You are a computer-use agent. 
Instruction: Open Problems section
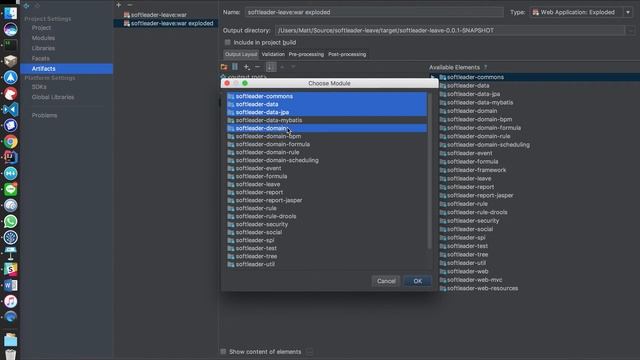point(44,116)
